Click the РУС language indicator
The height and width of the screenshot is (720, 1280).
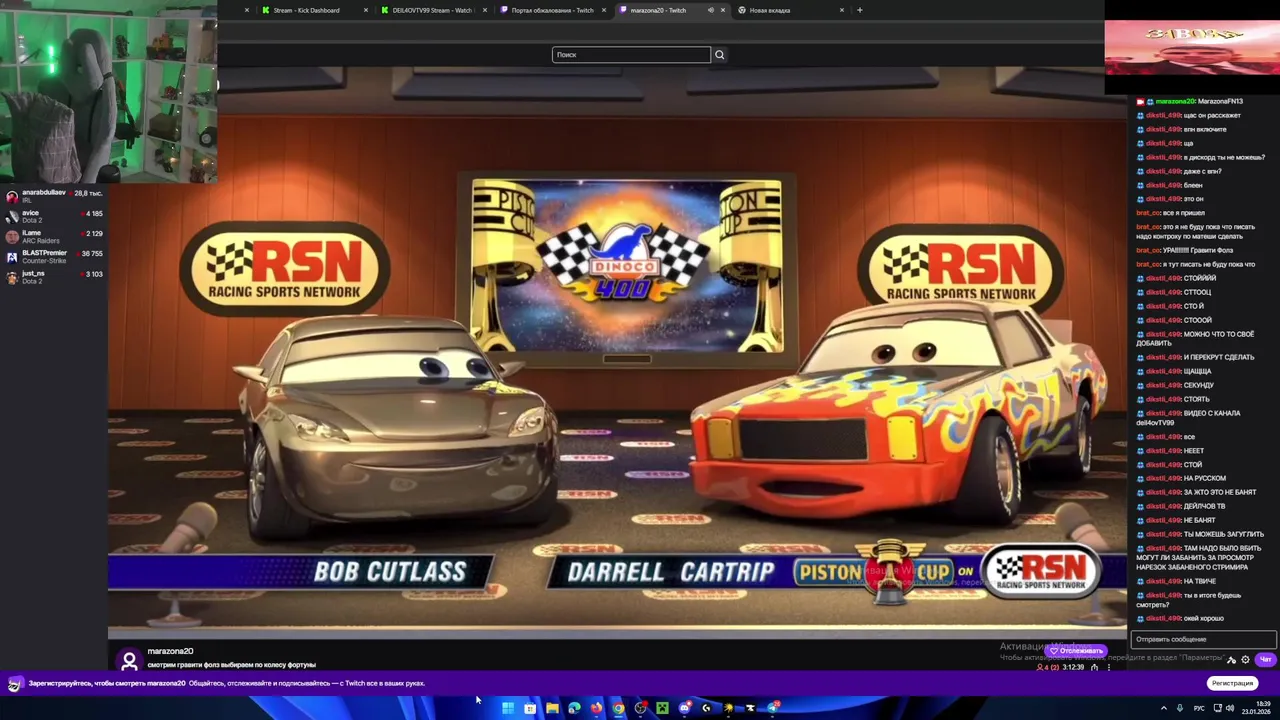click(1199, 708)
